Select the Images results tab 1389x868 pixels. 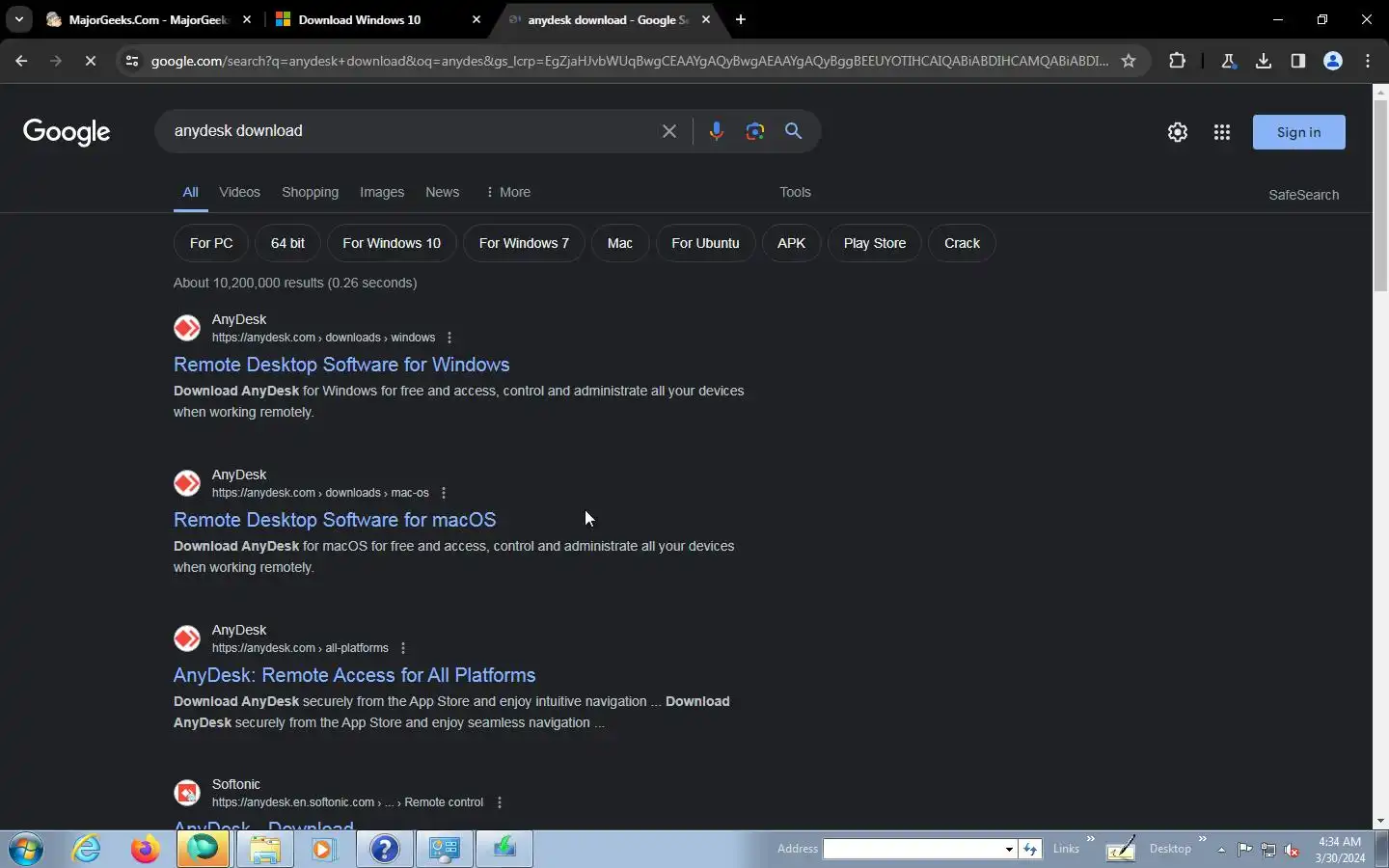coord(382,192)
